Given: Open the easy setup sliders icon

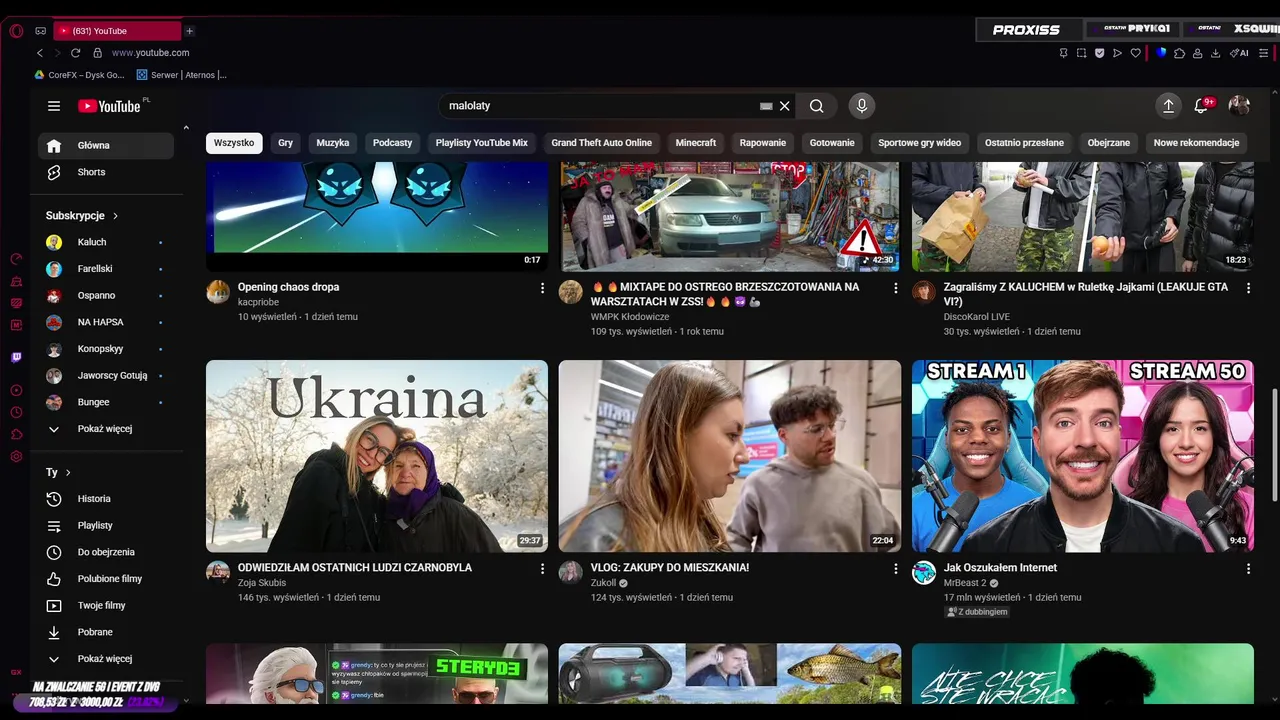Looking at the screenshot, I should (x=1264, y=53).
